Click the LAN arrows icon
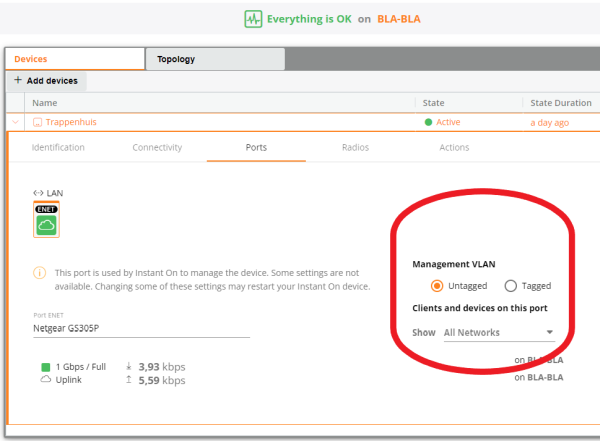Screen dimensions: 600x441 [x=38, y=193]
